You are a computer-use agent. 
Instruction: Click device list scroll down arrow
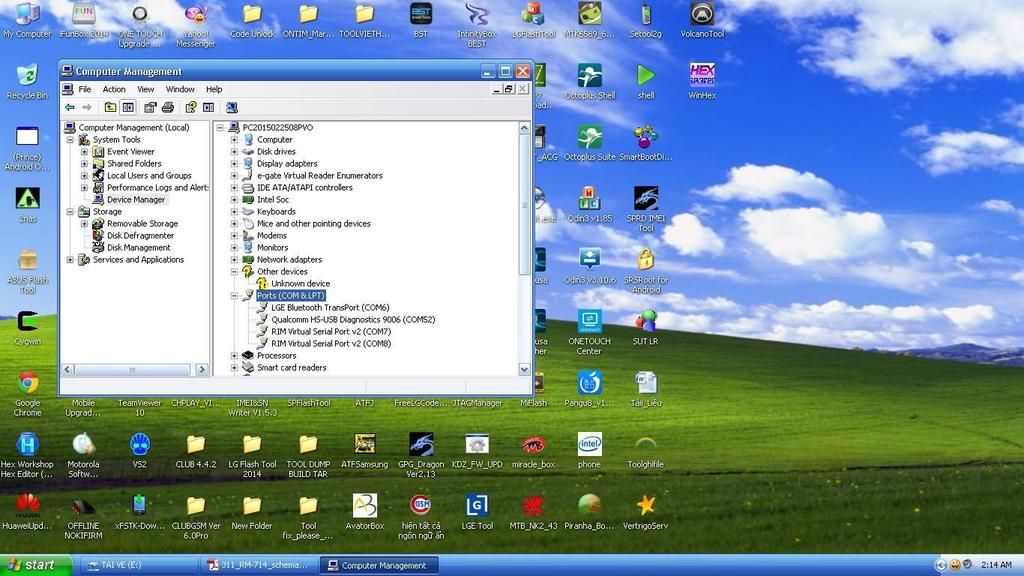[x=524, y=369]
